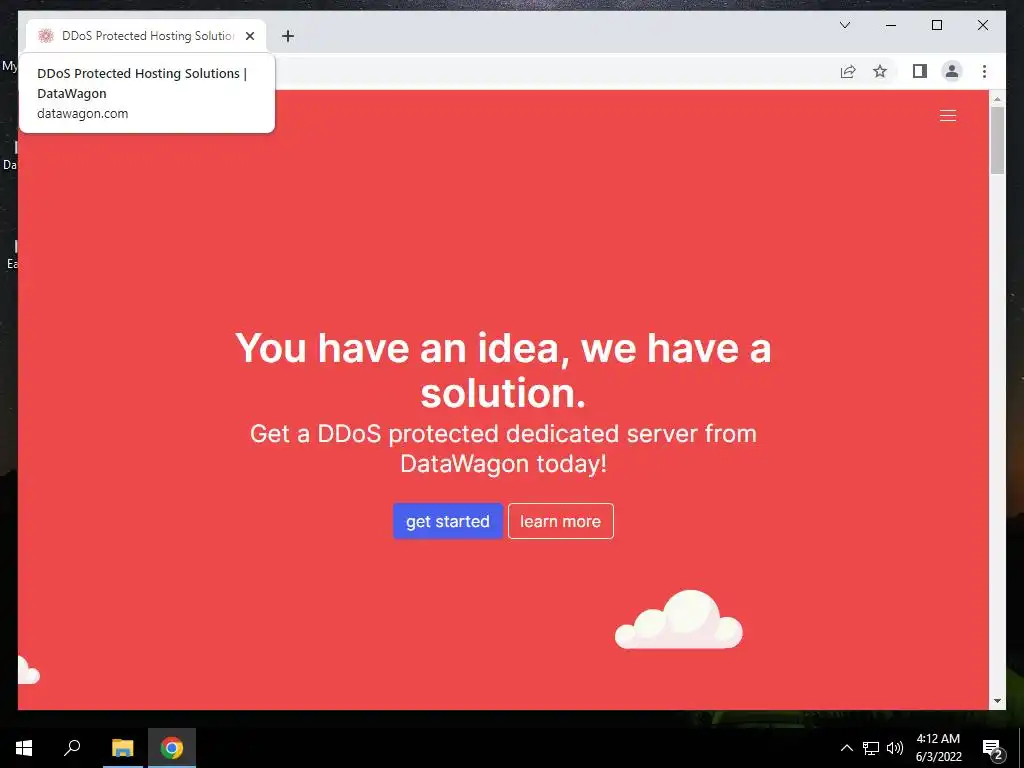Click datawagon.com in the tab tooltip
The width and height of the screenshot is (1024, 768).
(x=82, y=114)
